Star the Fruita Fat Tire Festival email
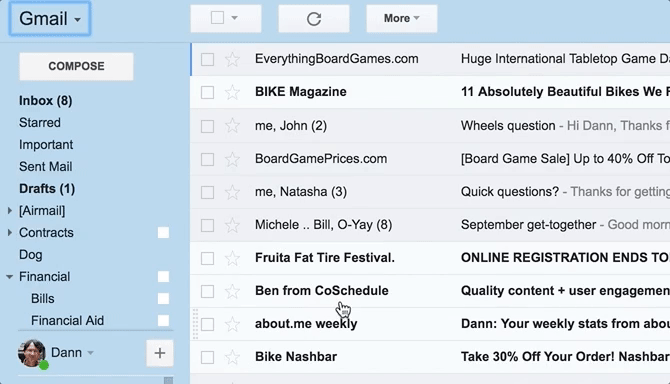Screen dimensions: 670x384 (232, 258)
